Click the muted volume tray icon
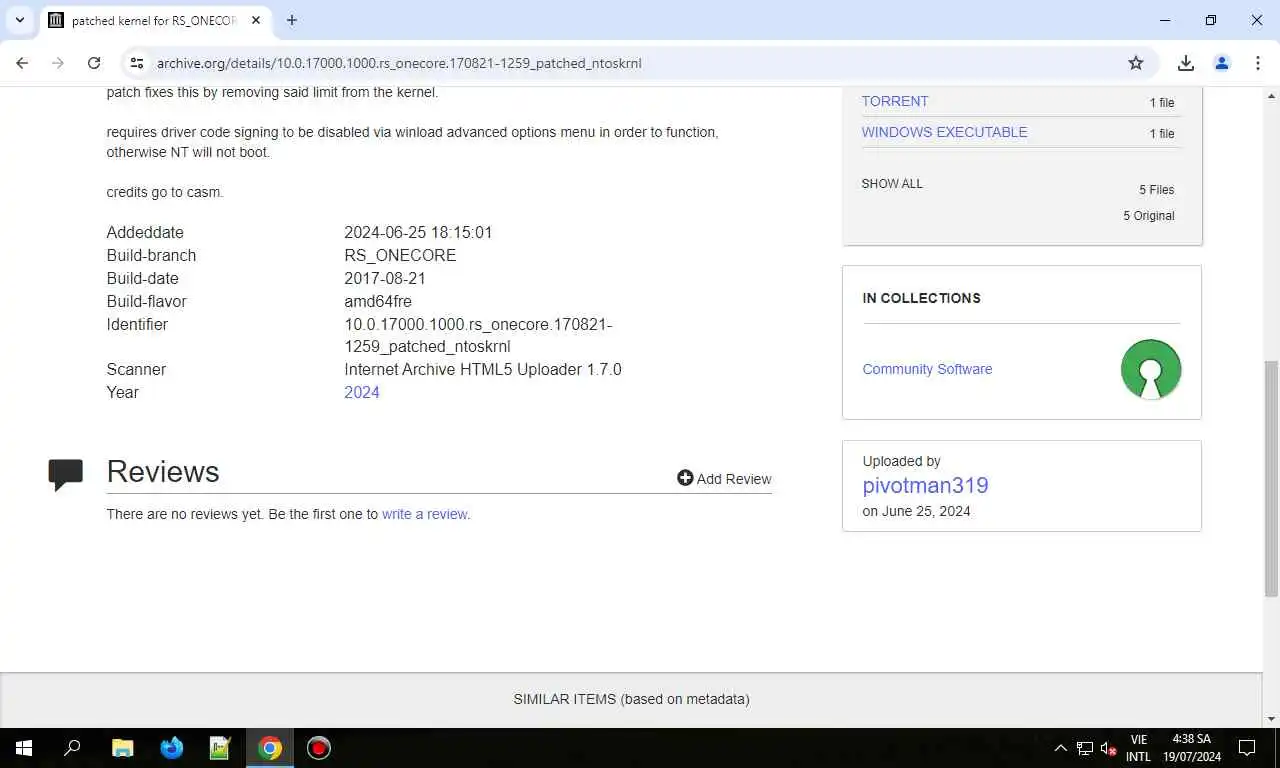 click(1108, 748)
